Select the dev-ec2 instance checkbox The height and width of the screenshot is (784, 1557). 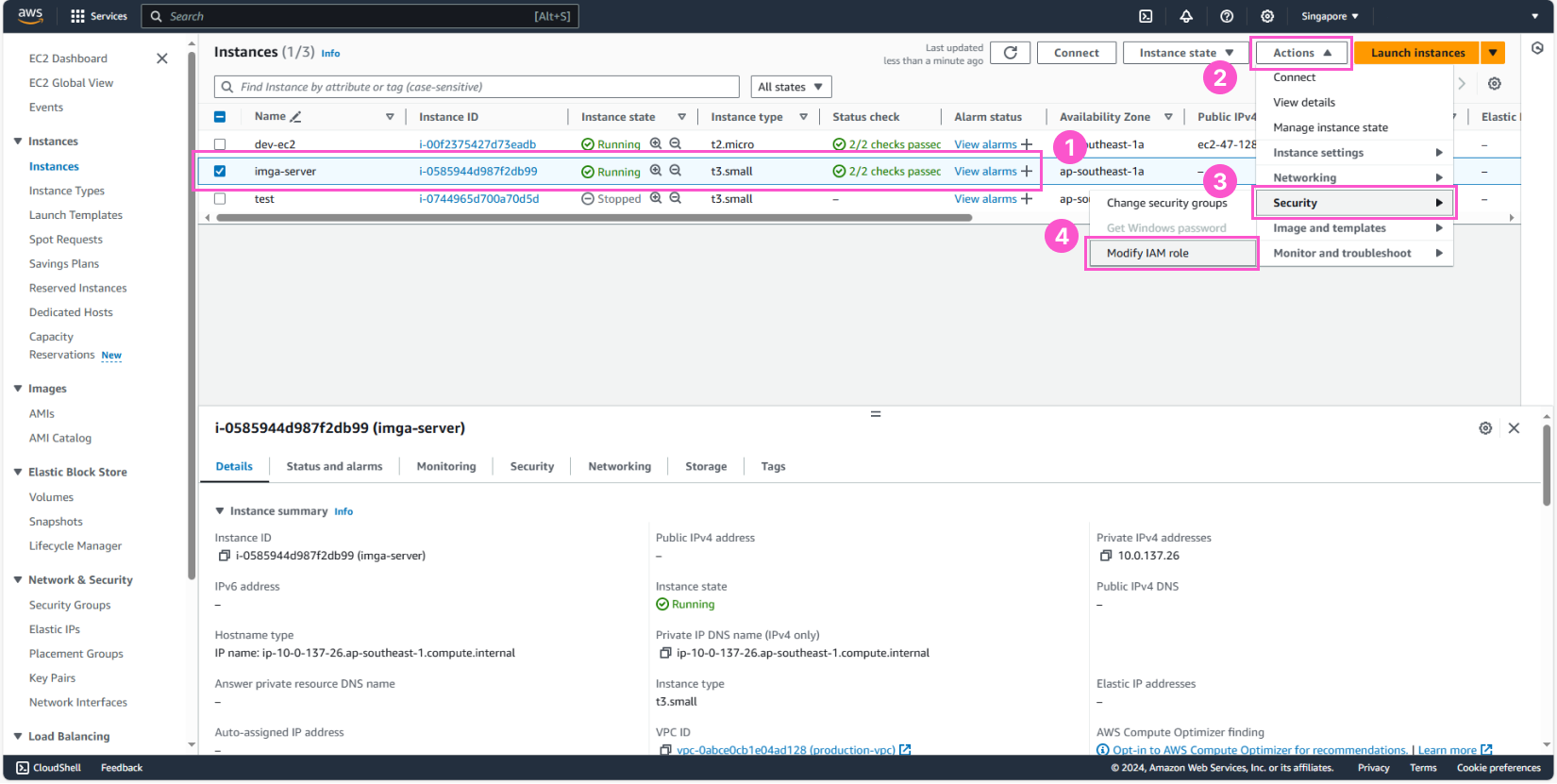tap(220, 144)
